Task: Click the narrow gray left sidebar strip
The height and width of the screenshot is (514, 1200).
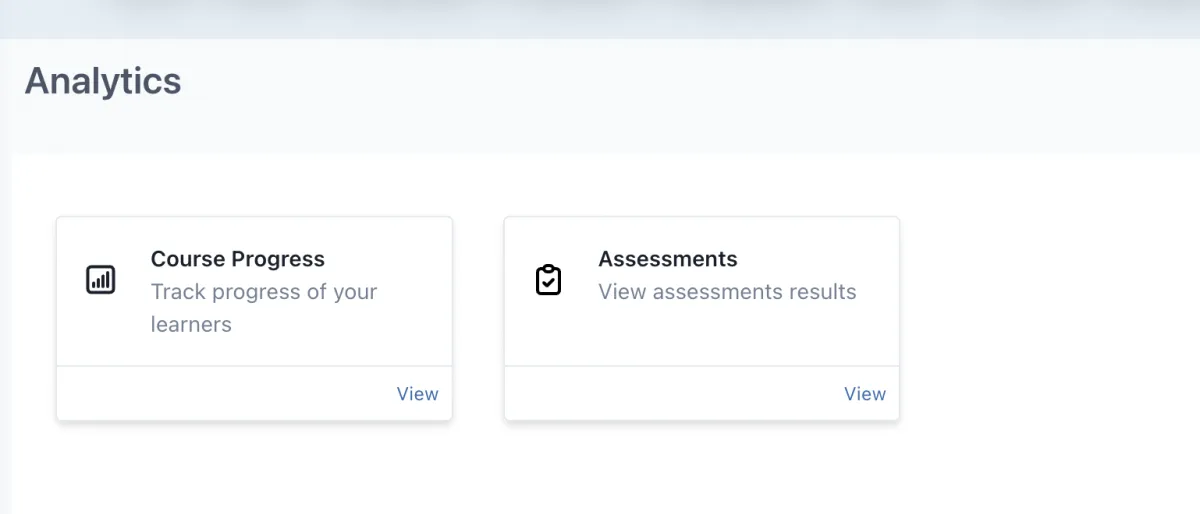Action: 5,330
